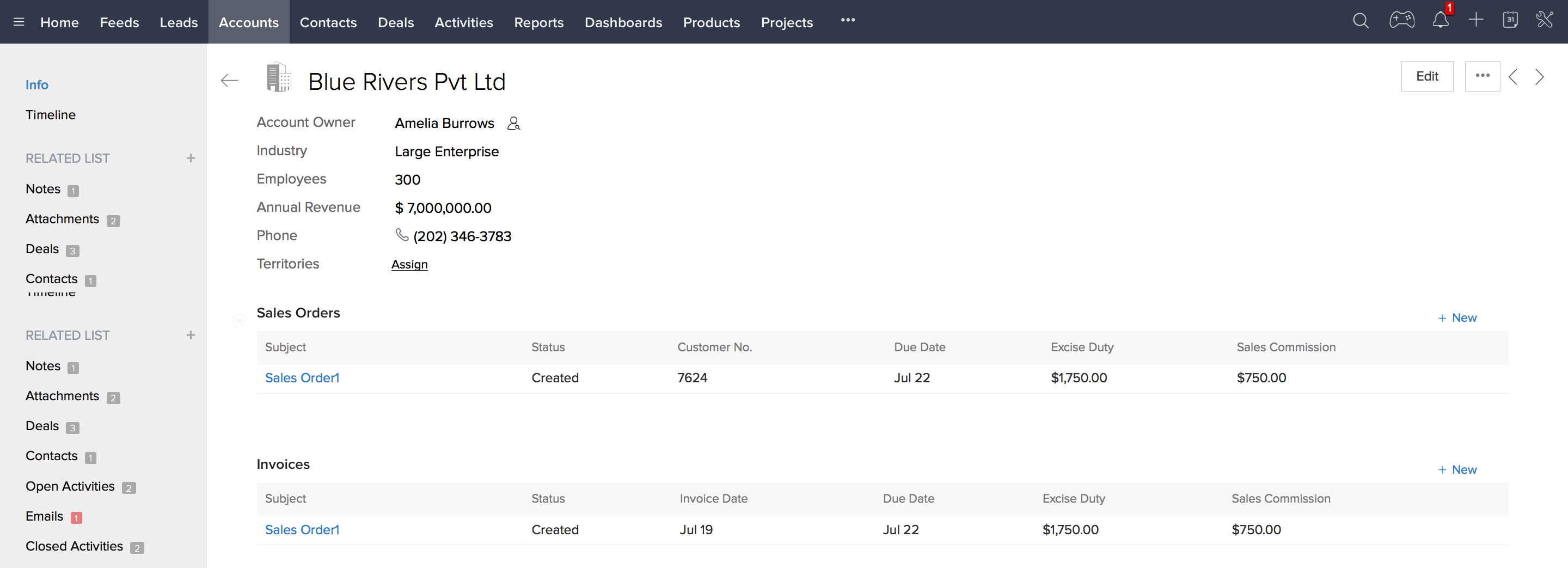Create a New invoice

click(1457, 469)
